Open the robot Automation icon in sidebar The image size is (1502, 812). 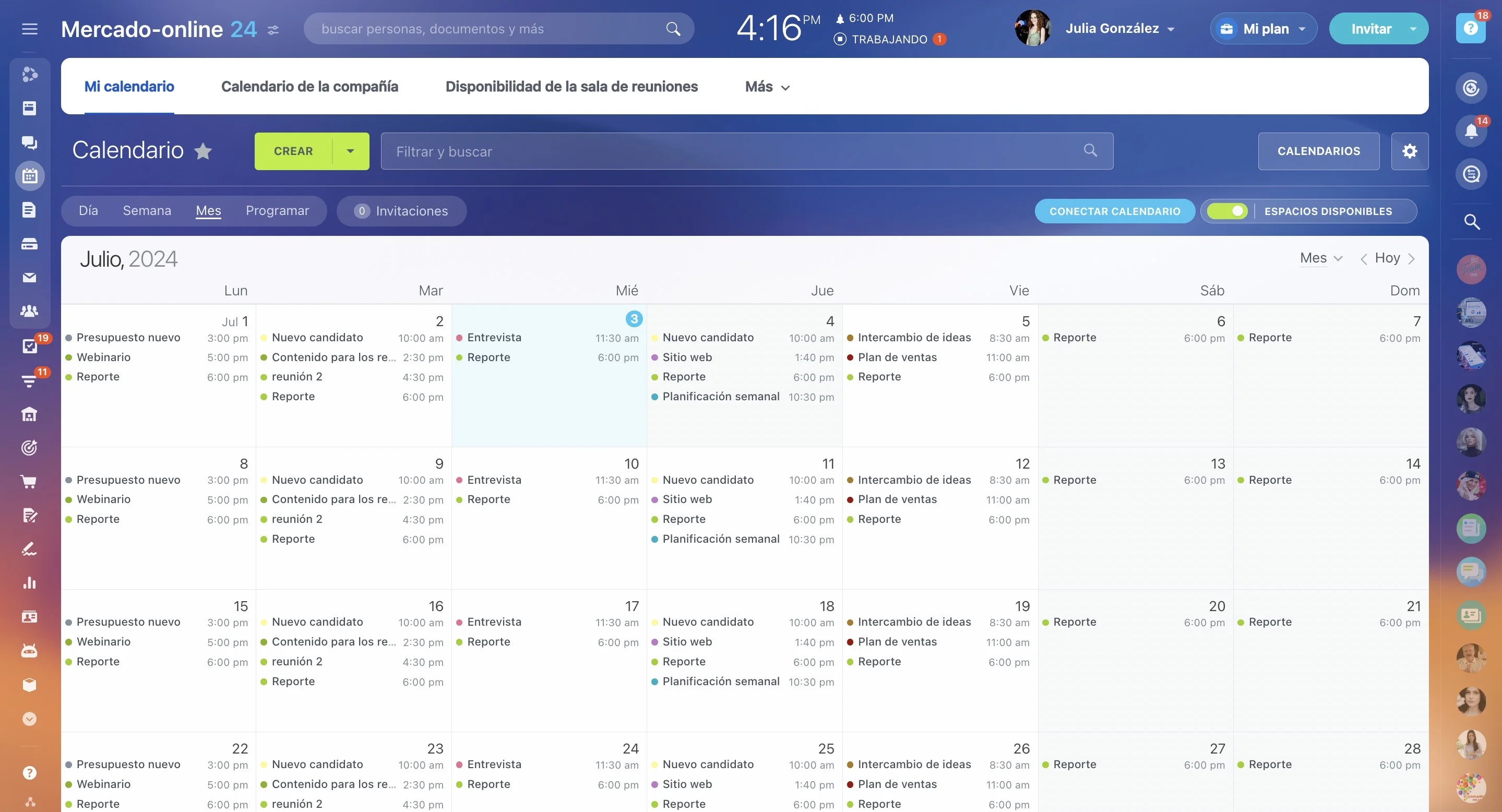[x=30, y=651]
